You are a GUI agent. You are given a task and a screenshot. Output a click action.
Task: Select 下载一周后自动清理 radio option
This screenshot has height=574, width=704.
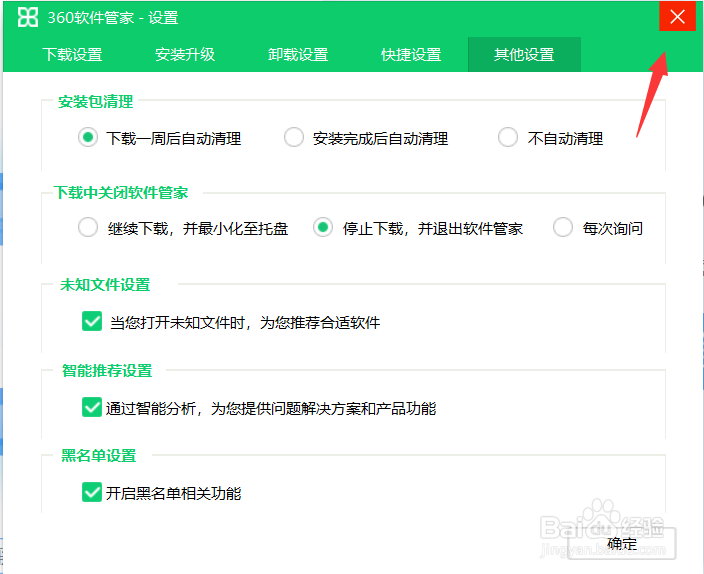88,137
